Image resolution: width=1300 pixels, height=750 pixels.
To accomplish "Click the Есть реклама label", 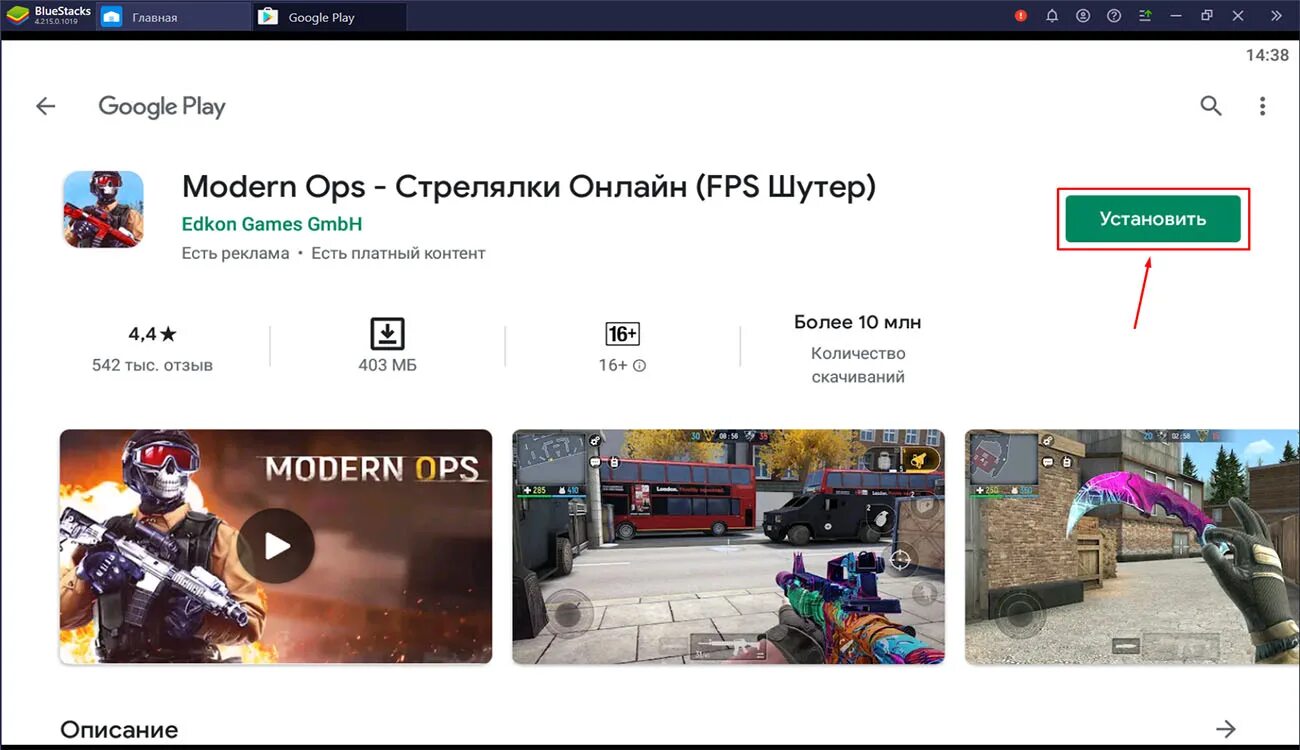I will (235, 253).
